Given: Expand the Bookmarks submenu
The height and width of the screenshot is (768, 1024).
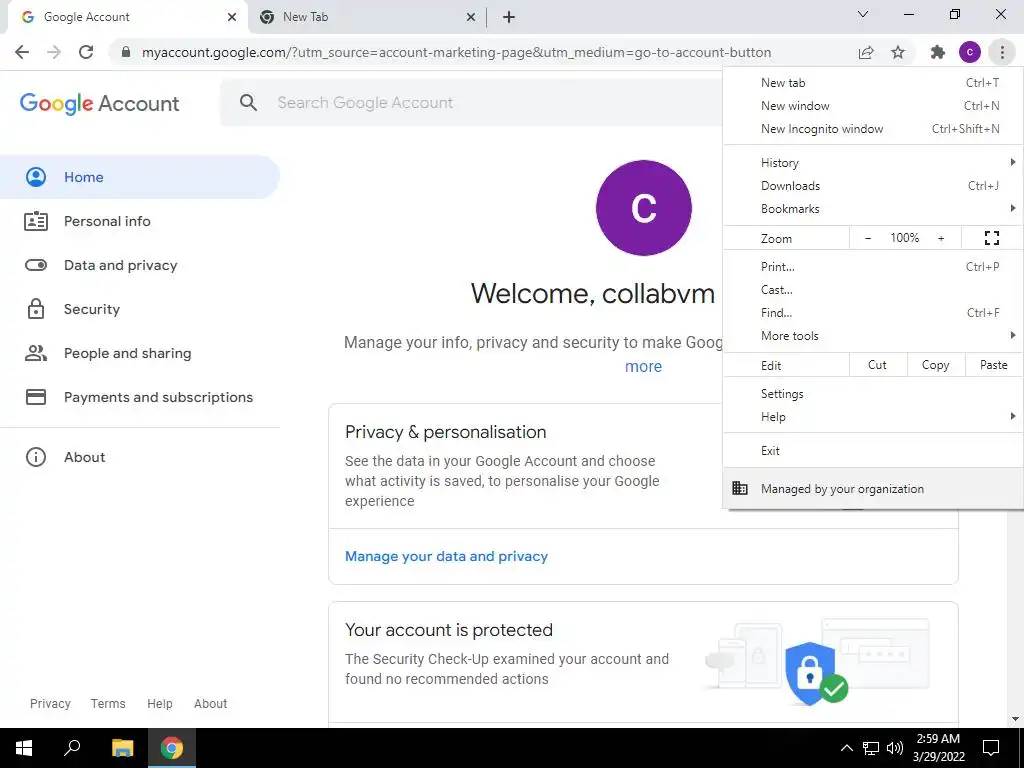Looking at the screenshot, I should click(x=872, y=209).
